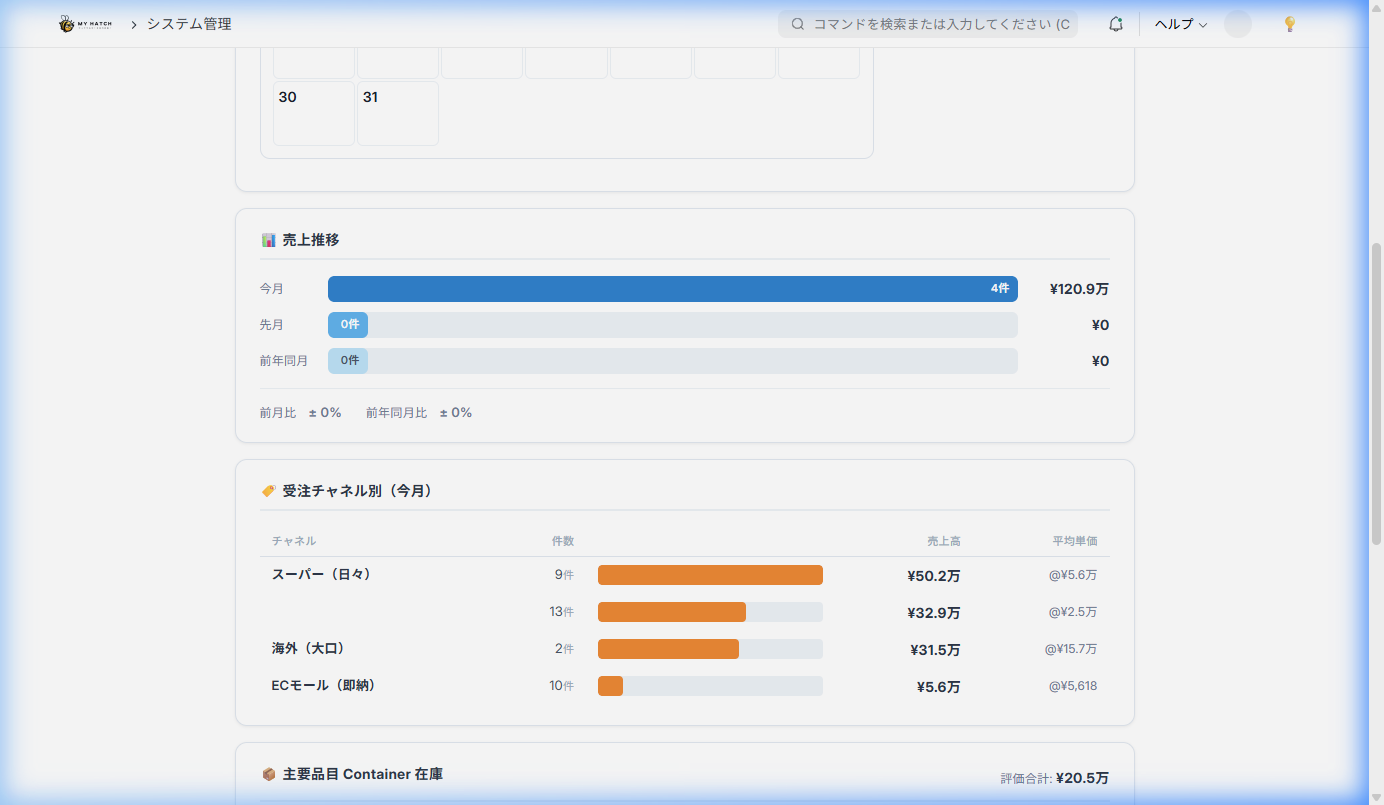
Task: Click the breadcrumb chevron after the logo
Action: pyautogui.click(x=133, y=23)
